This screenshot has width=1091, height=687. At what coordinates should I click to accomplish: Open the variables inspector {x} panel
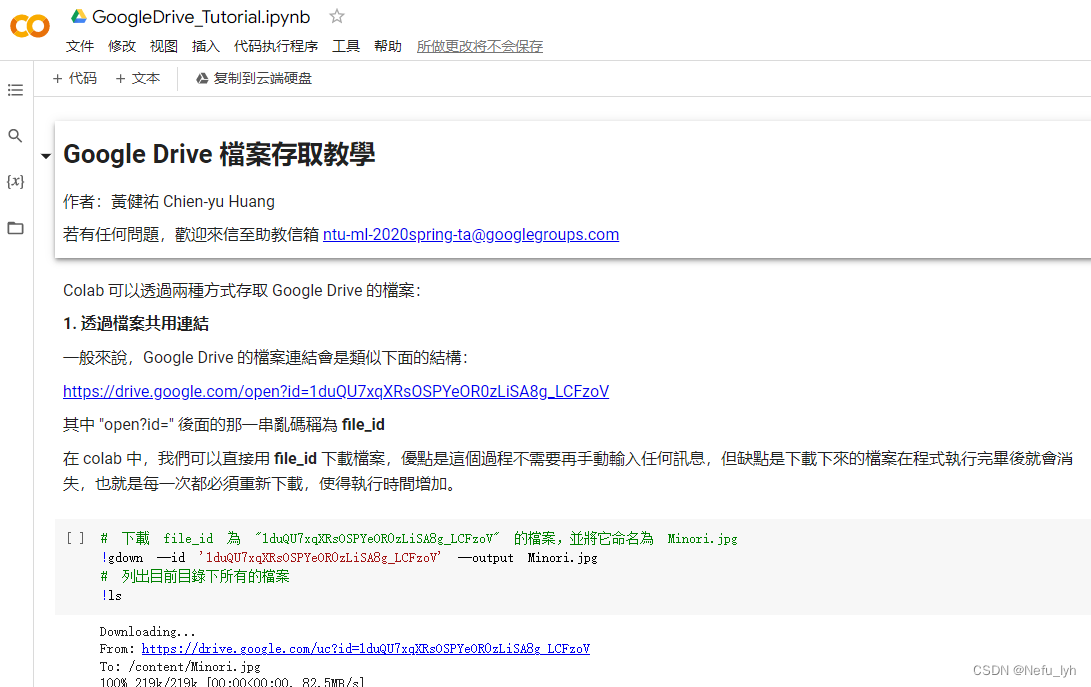(15, 181)
